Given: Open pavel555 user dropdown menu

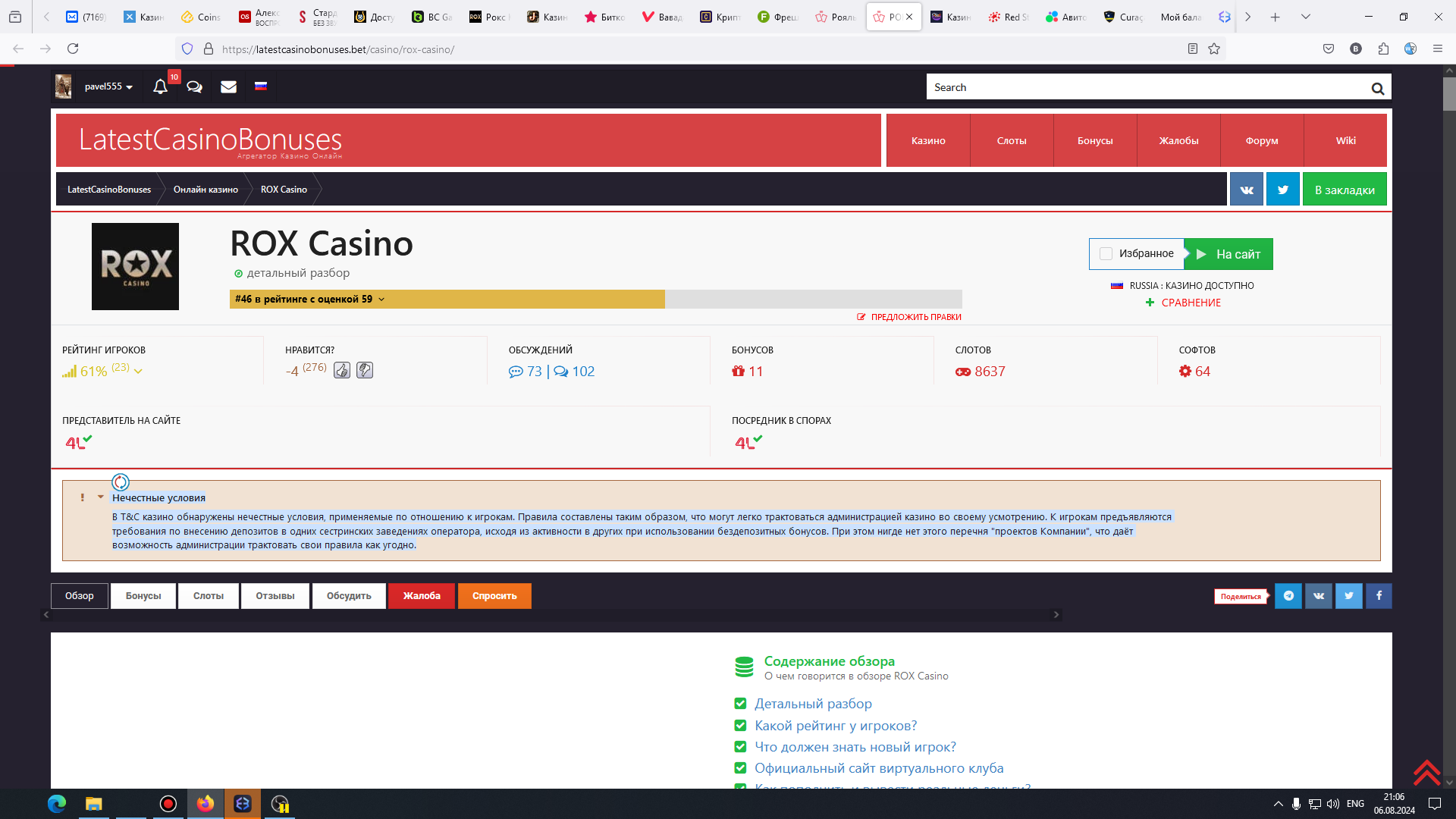Looking at the screenshot, I should click(108, 86).
